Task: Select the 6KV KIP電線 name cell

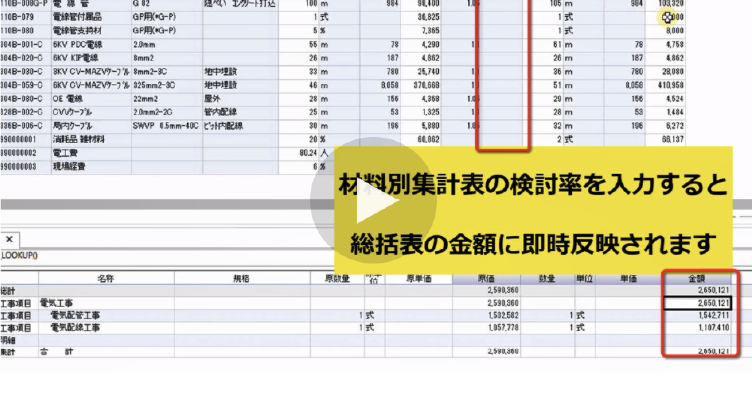Action: tap(91, 58)
